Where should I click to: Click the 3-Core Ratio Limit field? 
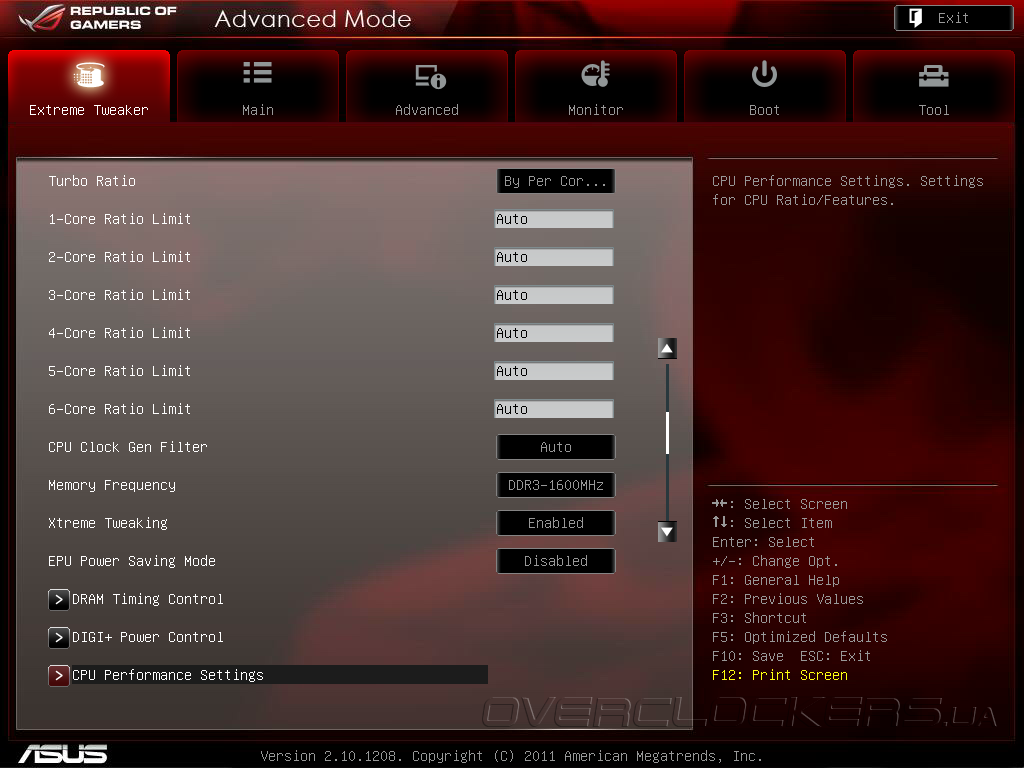click(x=554, y=295)
